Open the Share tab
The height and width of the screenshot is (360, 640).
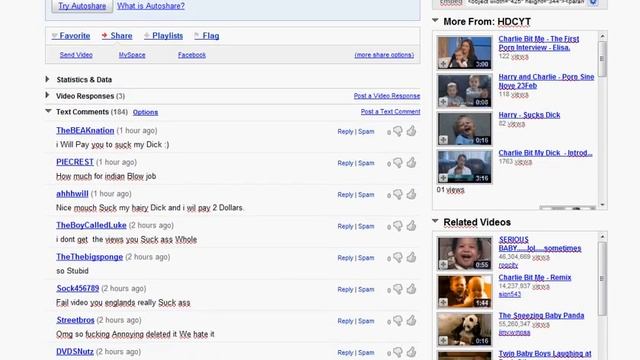(x=121, y=36)
